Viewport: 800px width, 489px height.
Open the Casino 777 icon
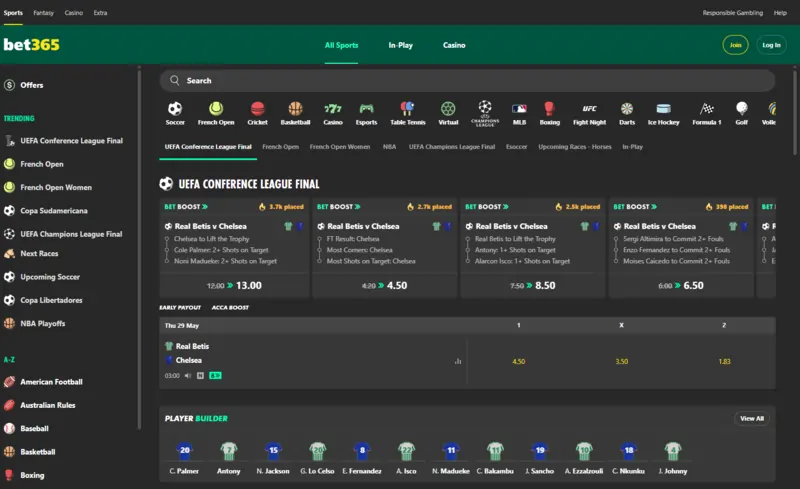pyautogui.click(x=333, y=109)
